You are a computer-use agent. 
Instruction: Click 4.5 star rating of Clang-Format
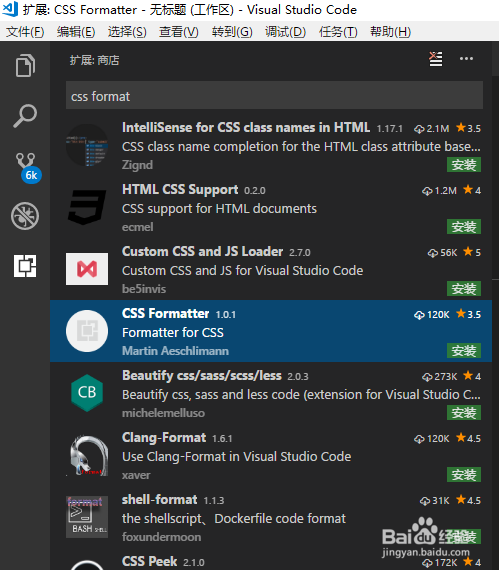pyautogui.click(x=469, y=438)
